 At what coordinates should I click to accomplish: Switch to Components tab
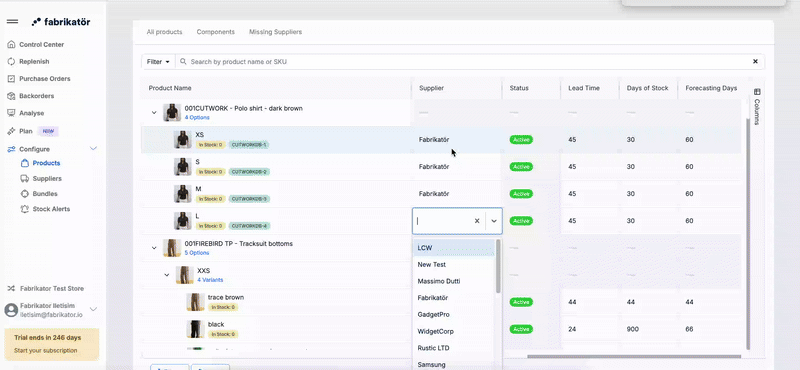tap(216, 32)
